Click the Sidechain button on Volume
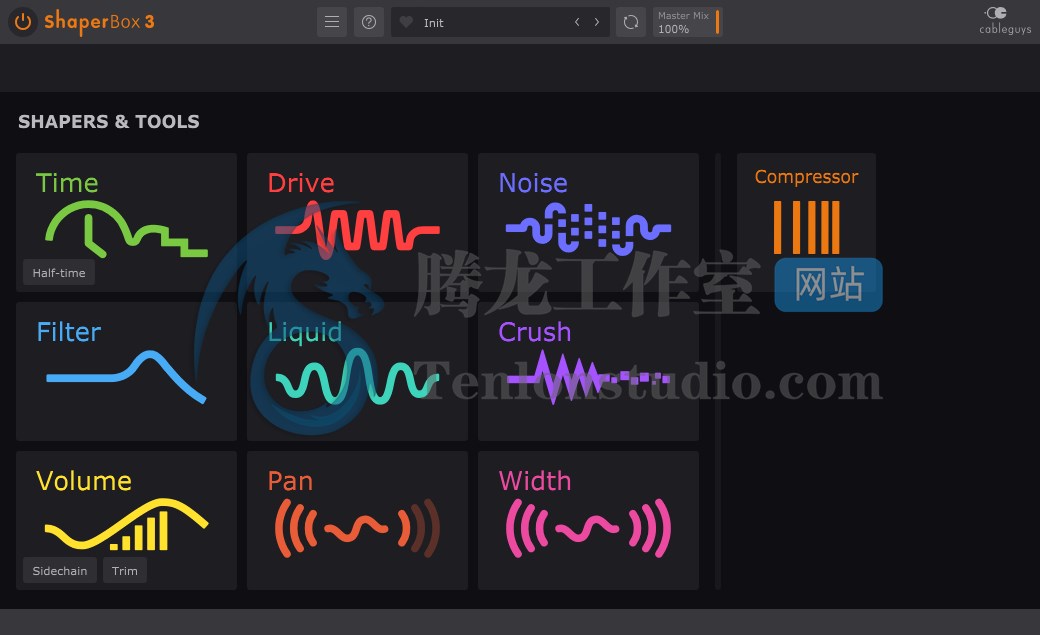 [60, 571]
